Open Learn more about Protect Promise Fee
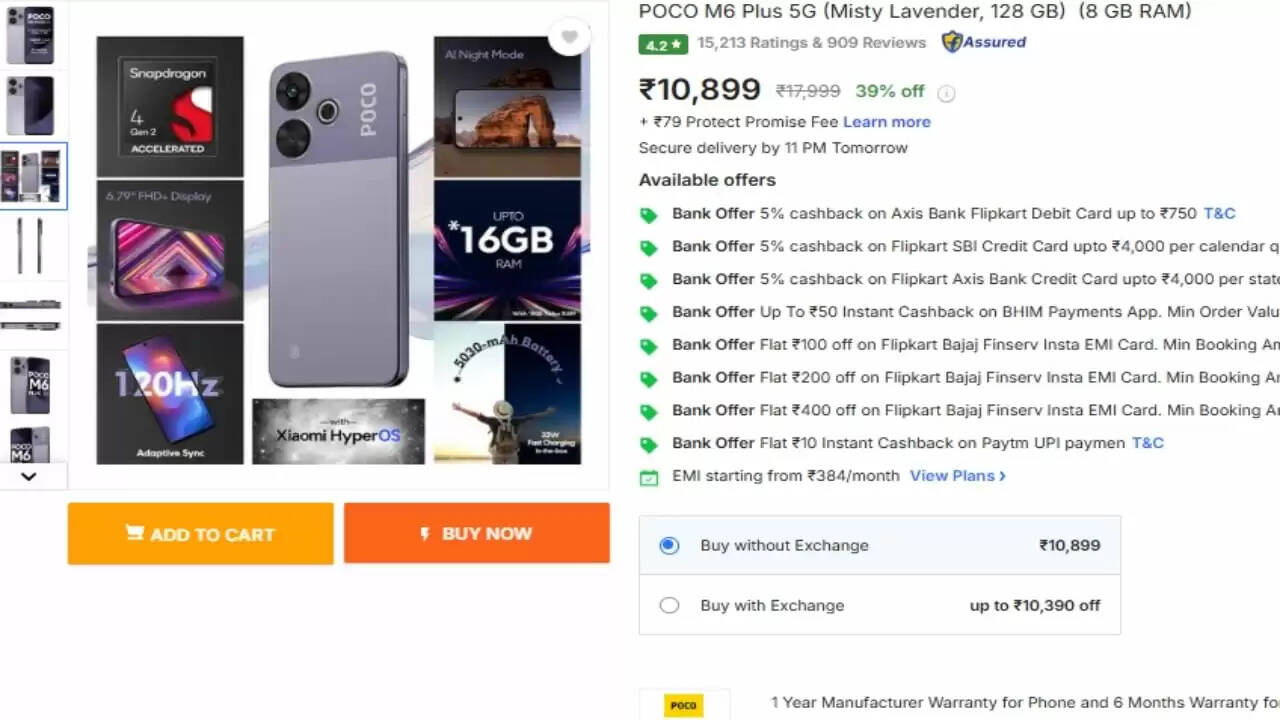 click(886, 121)
